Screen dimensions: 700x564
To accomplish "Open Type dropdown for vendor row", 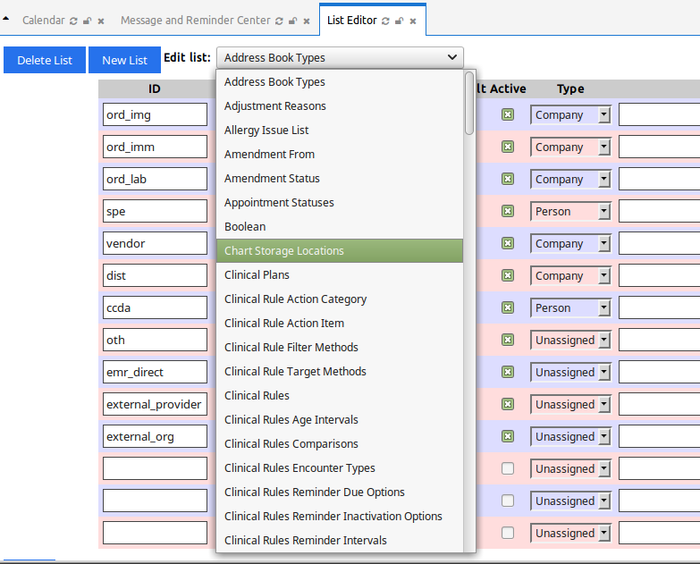I will [x=570, y=243].
